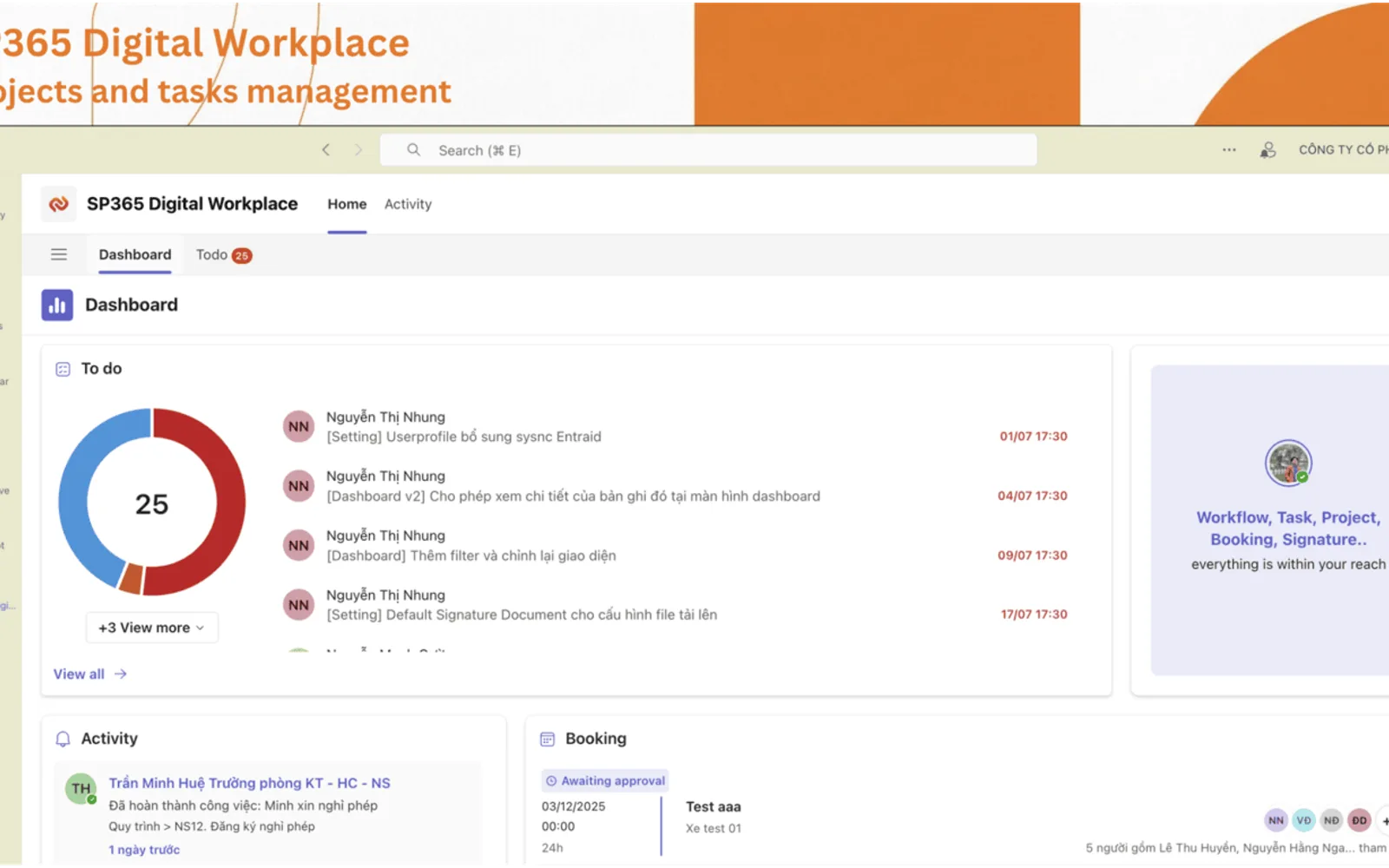Image resolution: width=1389 pixels, height=868 pixels.
Task: Click the Booking calendar icon
Action: pos(547,739)
